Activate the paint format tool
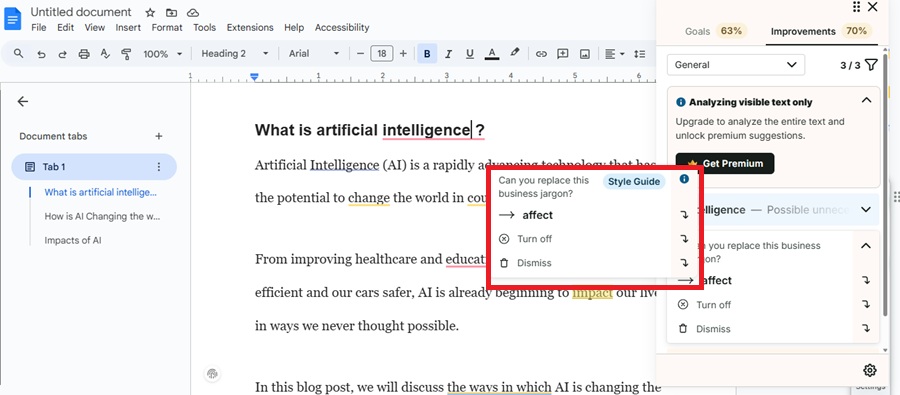The height and width of the screenshot is (395, 900). [x=126, y=54]
